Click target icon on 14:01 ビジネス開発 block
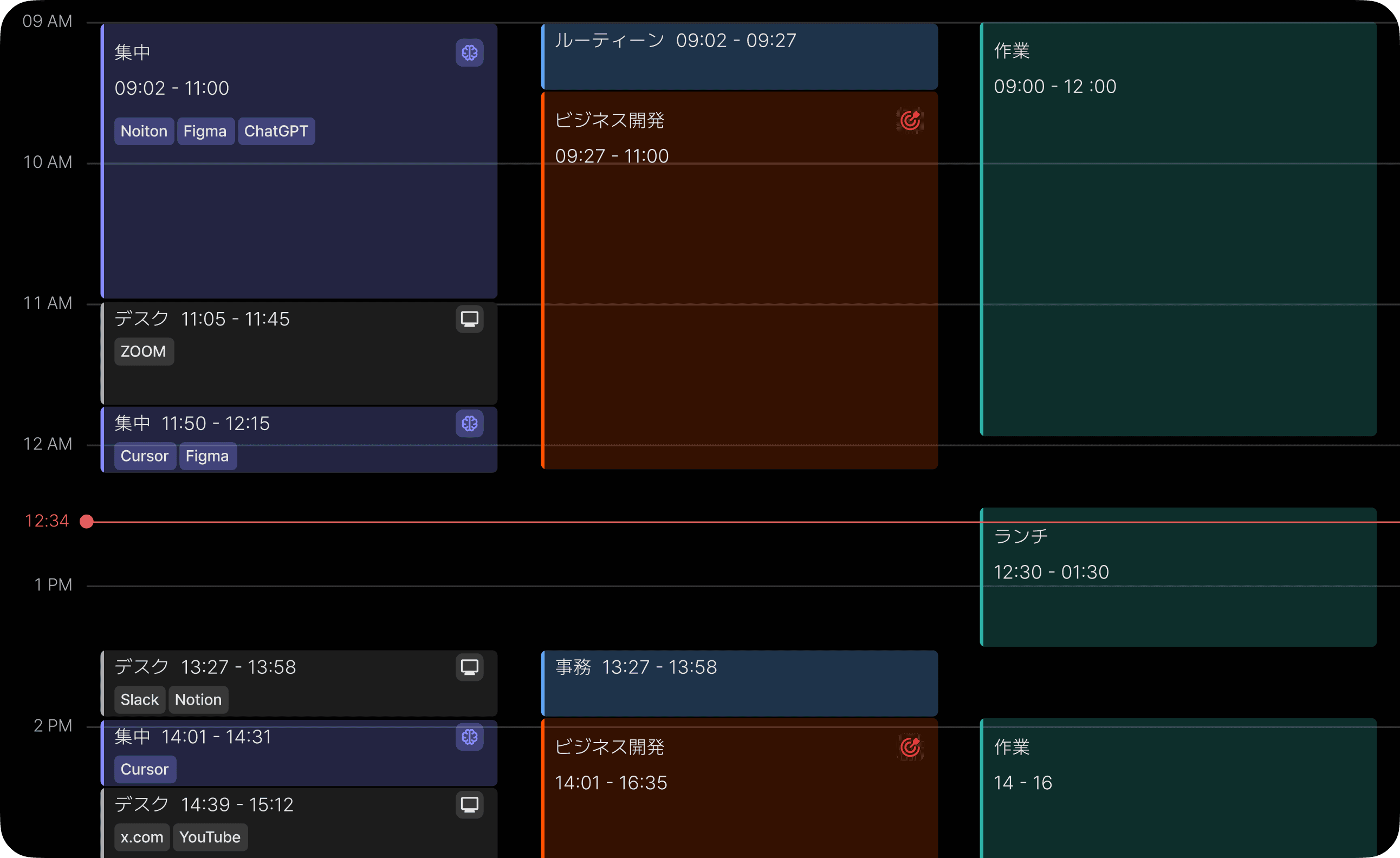Screen dimensions: 1400x858 (910, 747)
